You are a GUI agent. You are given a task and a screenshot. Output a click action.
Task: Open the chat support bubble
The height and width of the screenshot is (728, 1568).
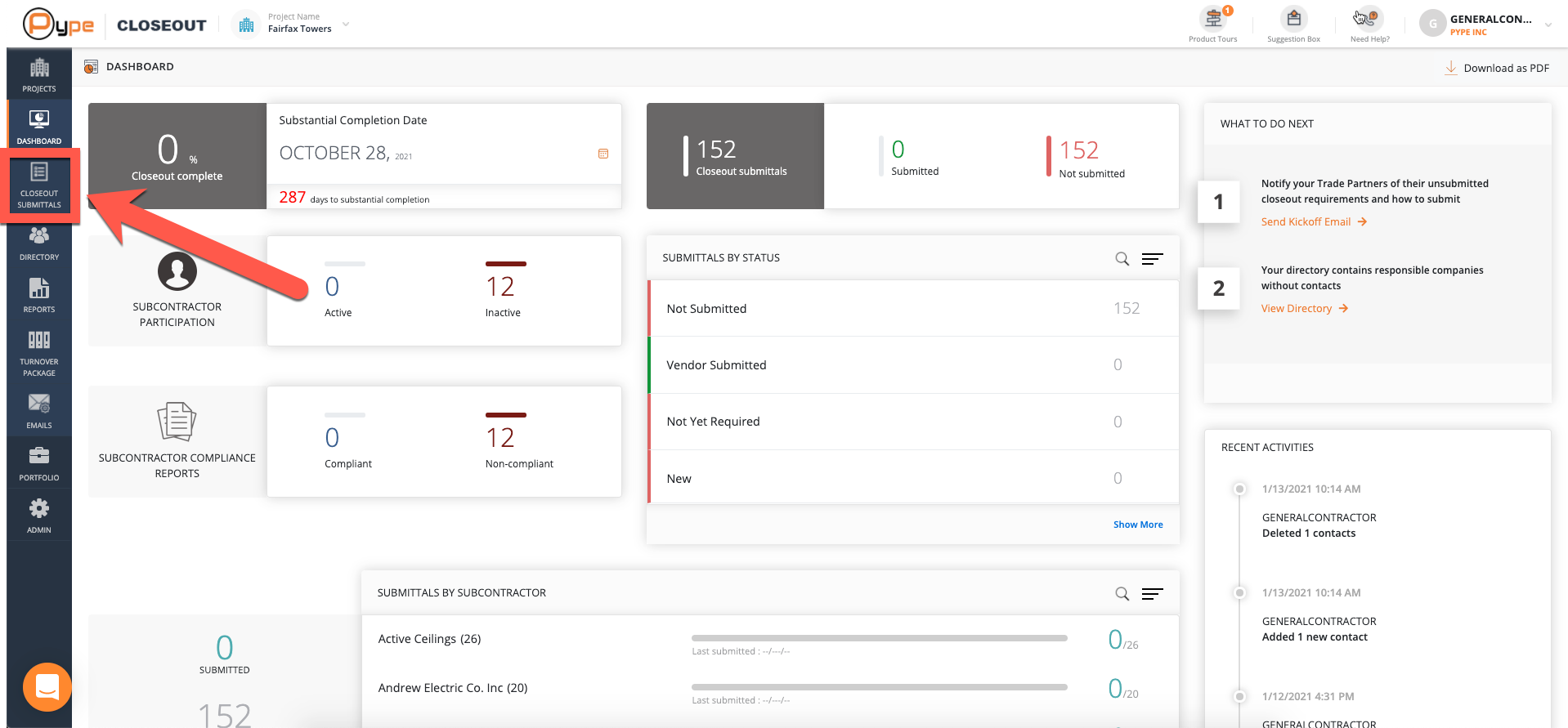(47, 687)
